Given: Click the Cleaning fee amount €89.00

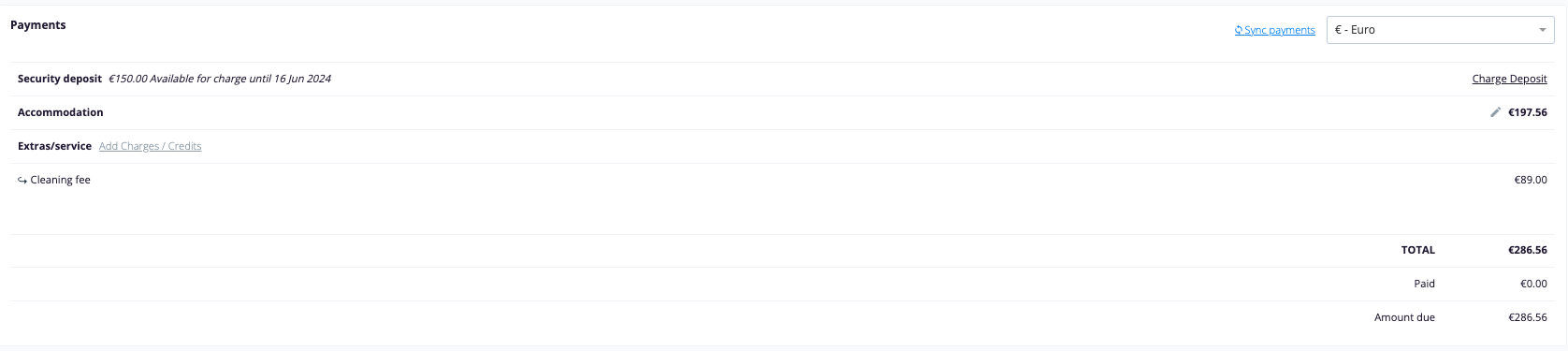Looking at the screenshot, I should [x=1531, y=180].
